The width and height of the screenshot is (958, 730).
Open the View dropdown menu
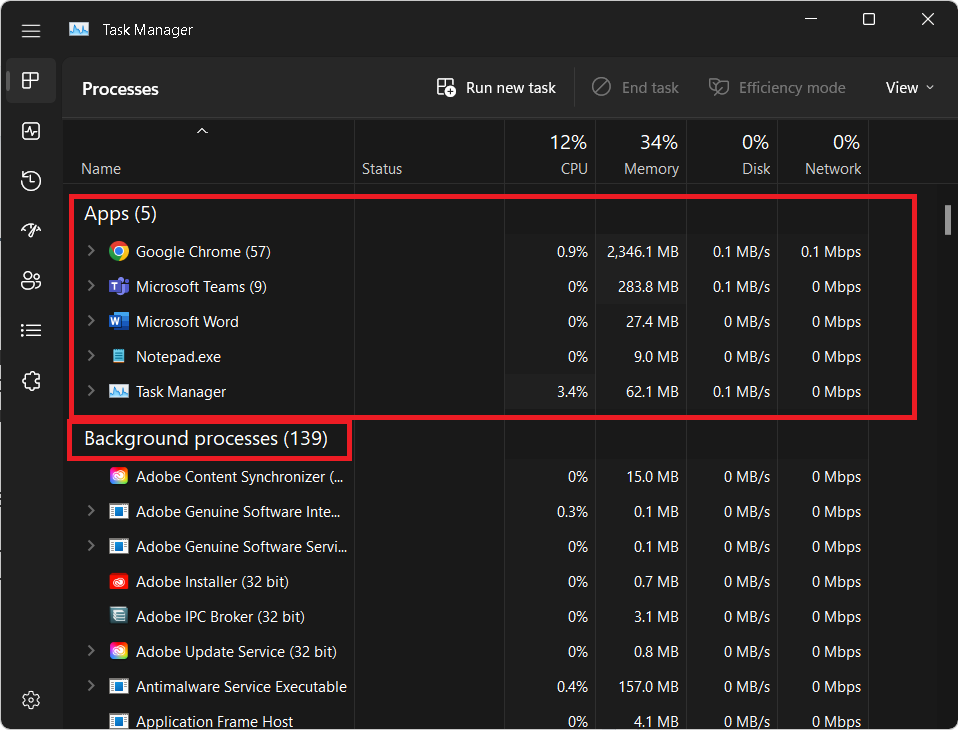coord(910,88)
